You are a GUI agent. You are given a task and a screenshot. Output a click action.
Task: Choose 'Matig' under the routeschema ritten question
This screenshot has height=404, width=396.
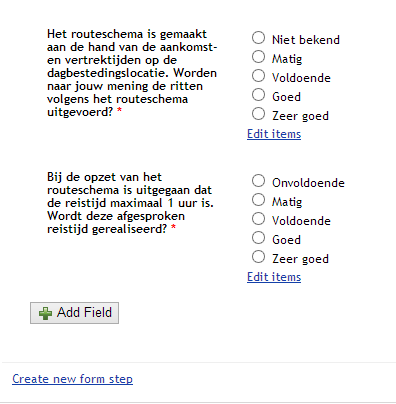click(x=258, y=57)
